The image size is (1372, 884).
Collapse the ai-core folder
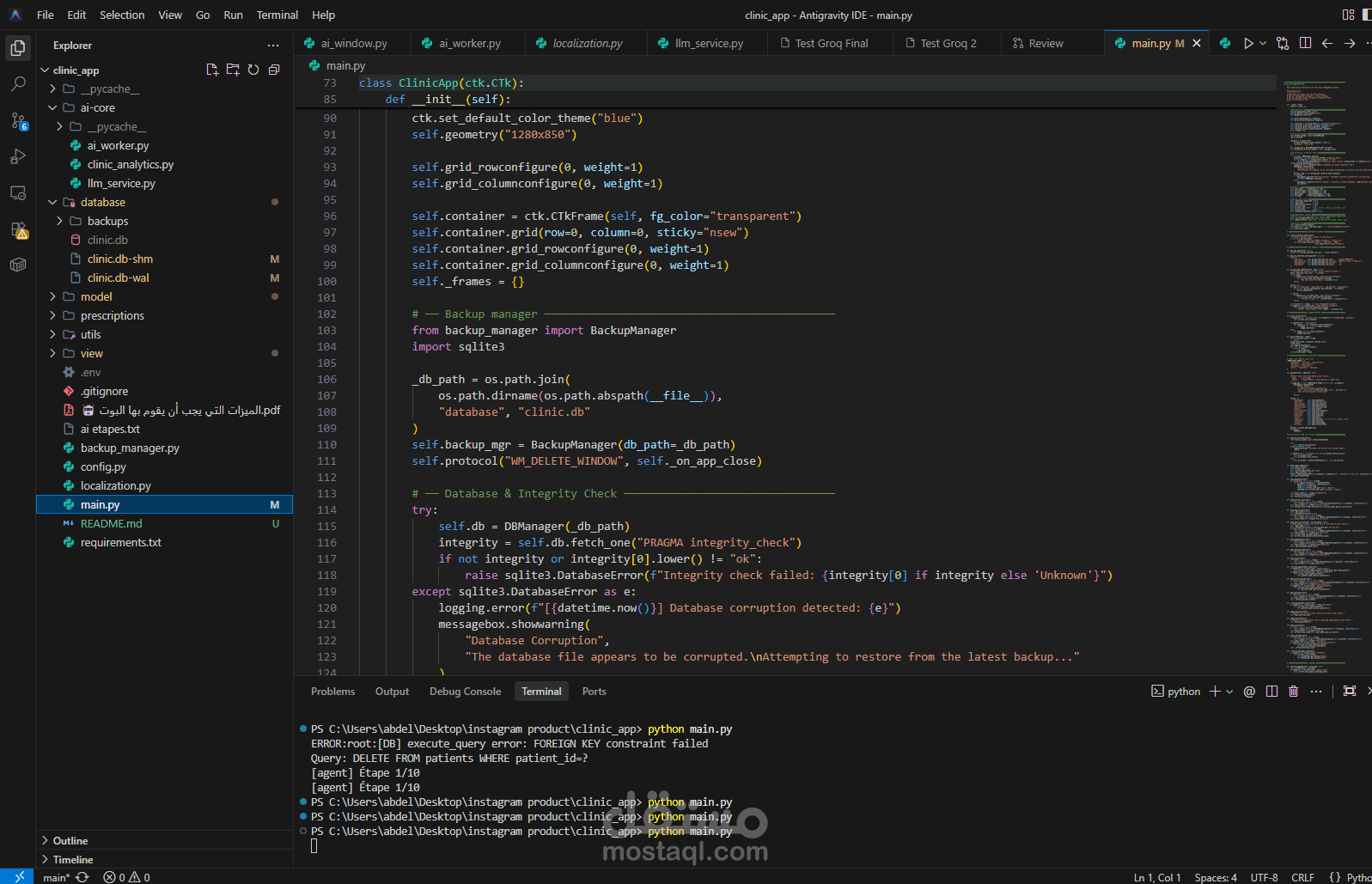pyautogui.click(x=52, y=108)
